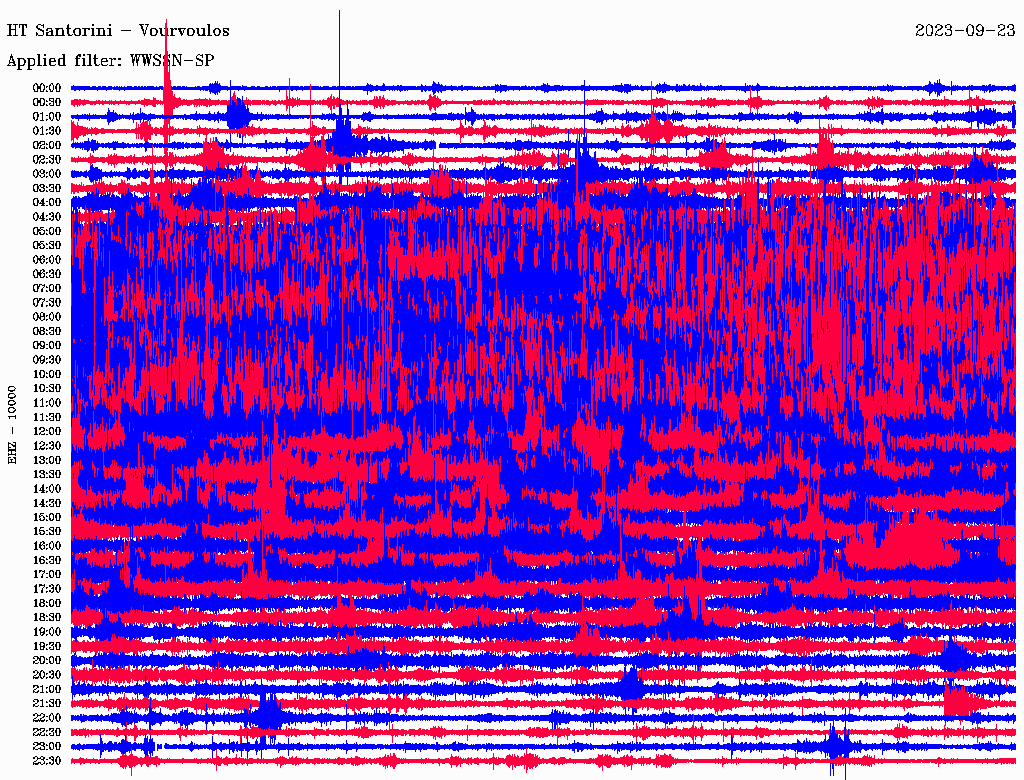
Task: Select the 07:00 time label
Action: pos(46,288)
